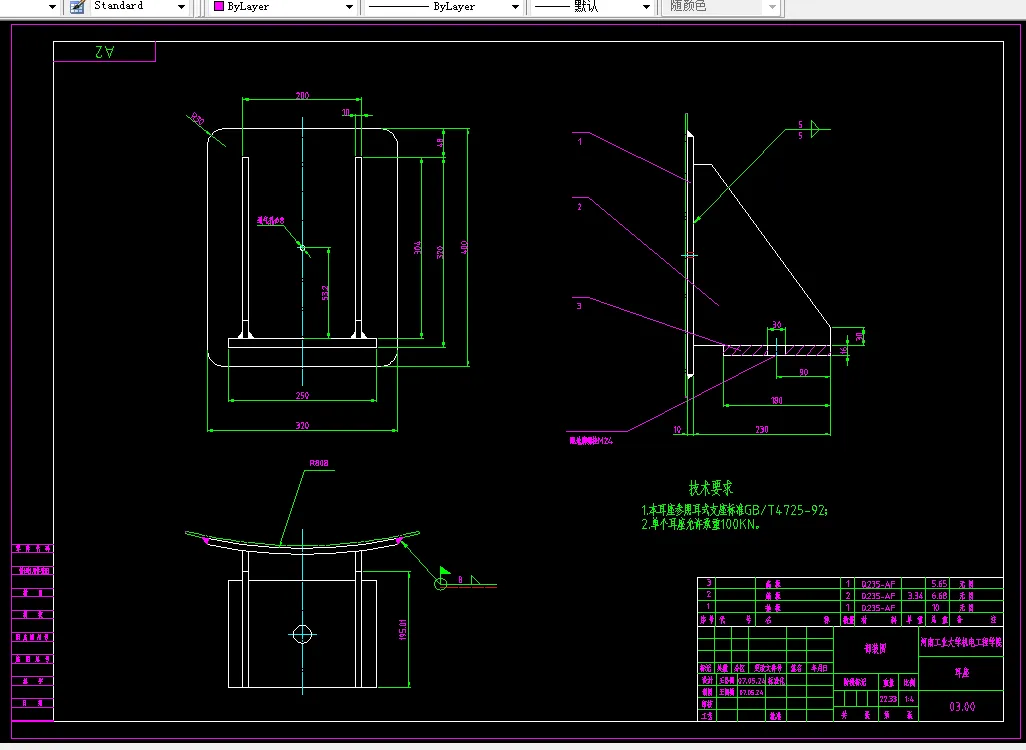
Task: Select the 90 dimension in side view
Action: coord(804,372)
